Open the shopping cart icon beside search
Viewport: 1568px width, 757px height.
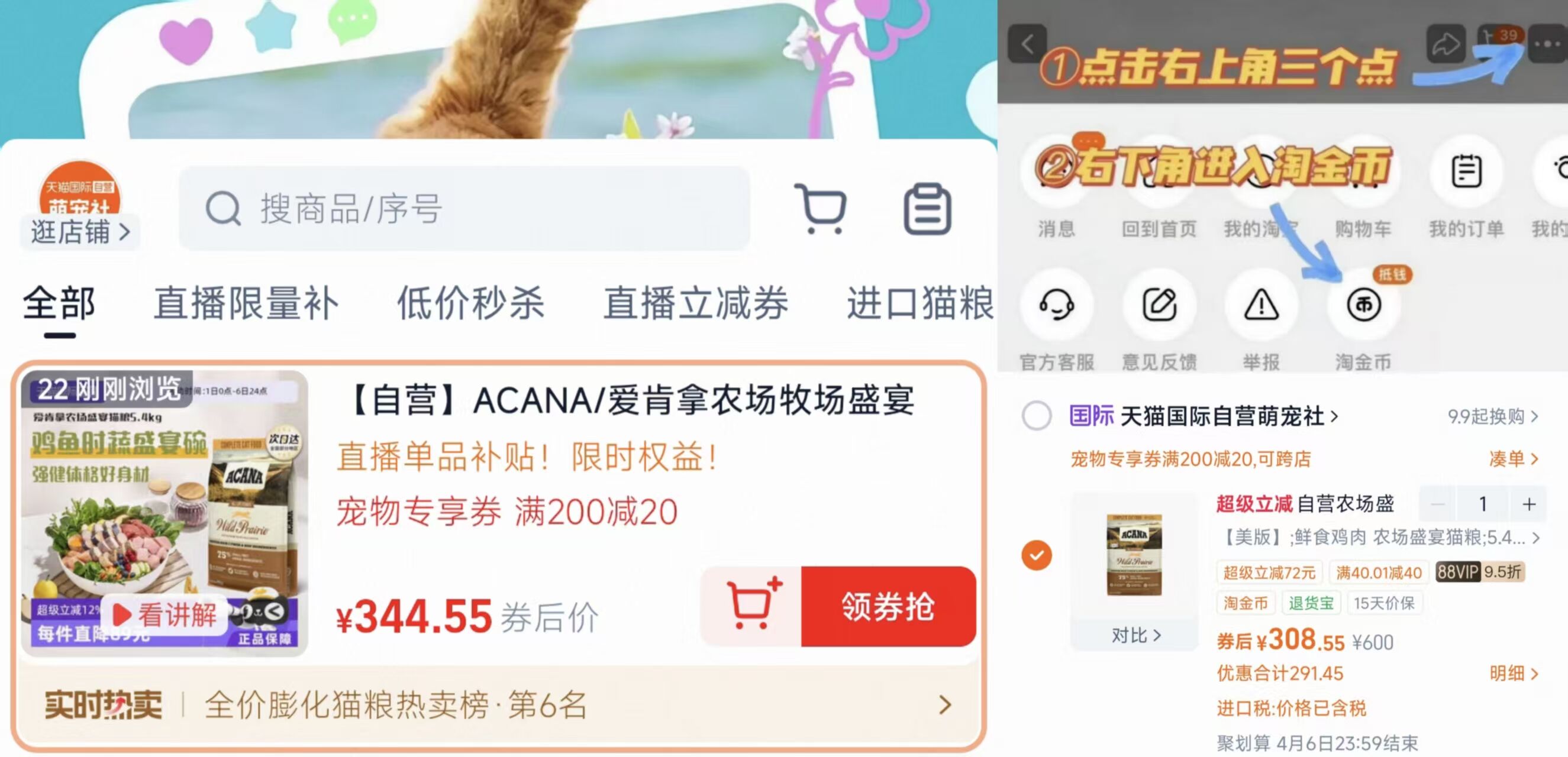tap(821, 209)
